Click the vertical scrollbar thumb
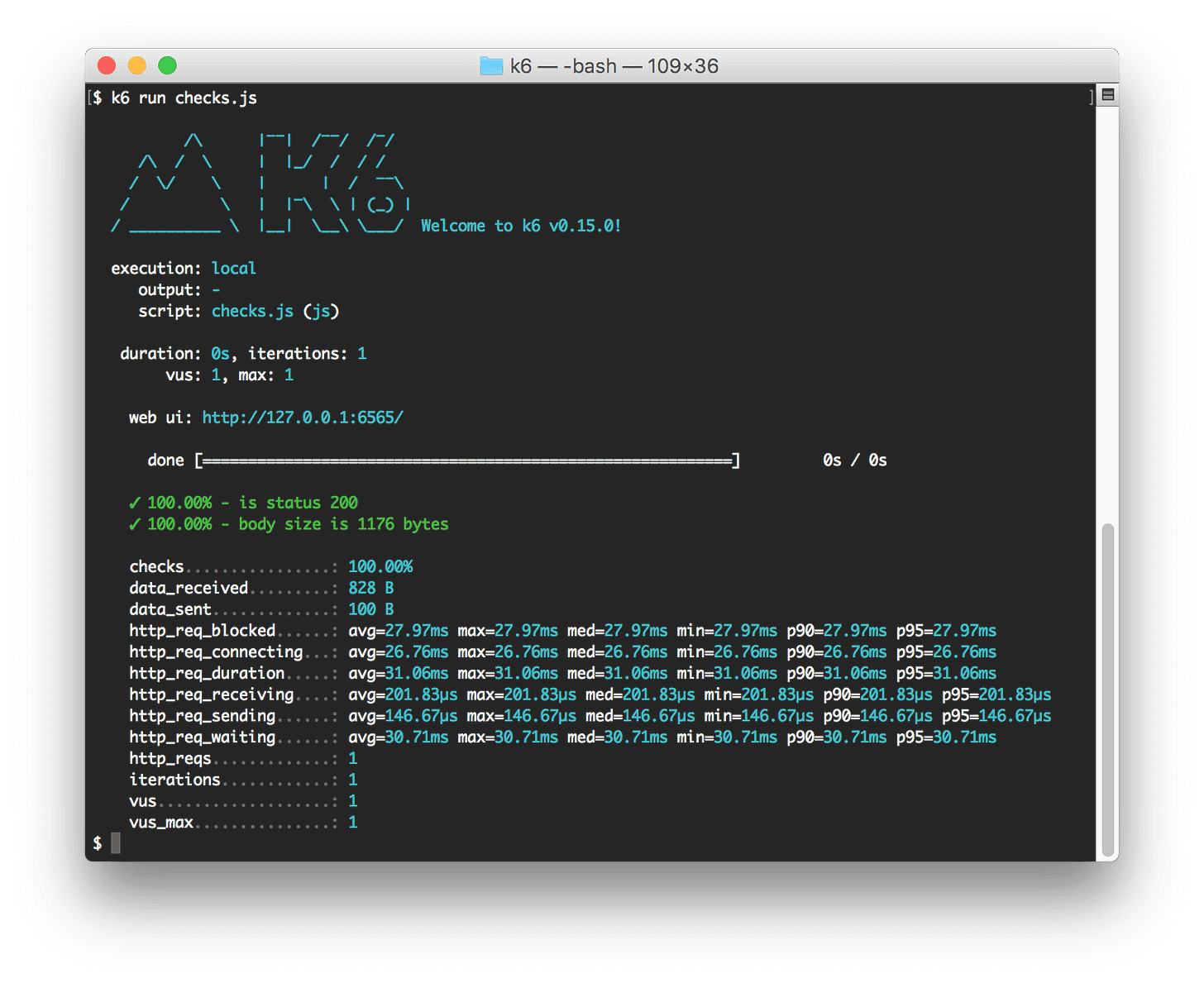The width and height of the screenshot is (1204, 983). [x=1108, y=690]
